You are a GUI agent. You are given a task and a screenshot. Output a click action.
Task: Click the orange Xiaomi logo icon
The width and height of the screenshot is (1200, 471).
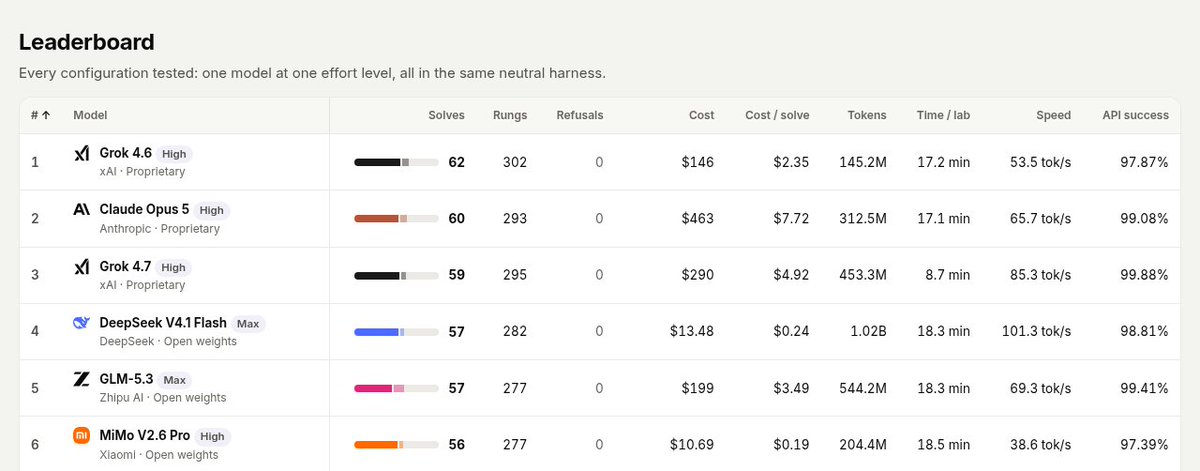click(x=82, y=436)
